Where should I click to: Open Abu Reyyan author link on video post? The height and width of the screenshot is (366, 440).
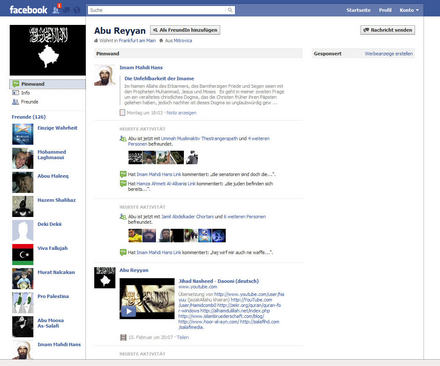click(x=134, y=270)
